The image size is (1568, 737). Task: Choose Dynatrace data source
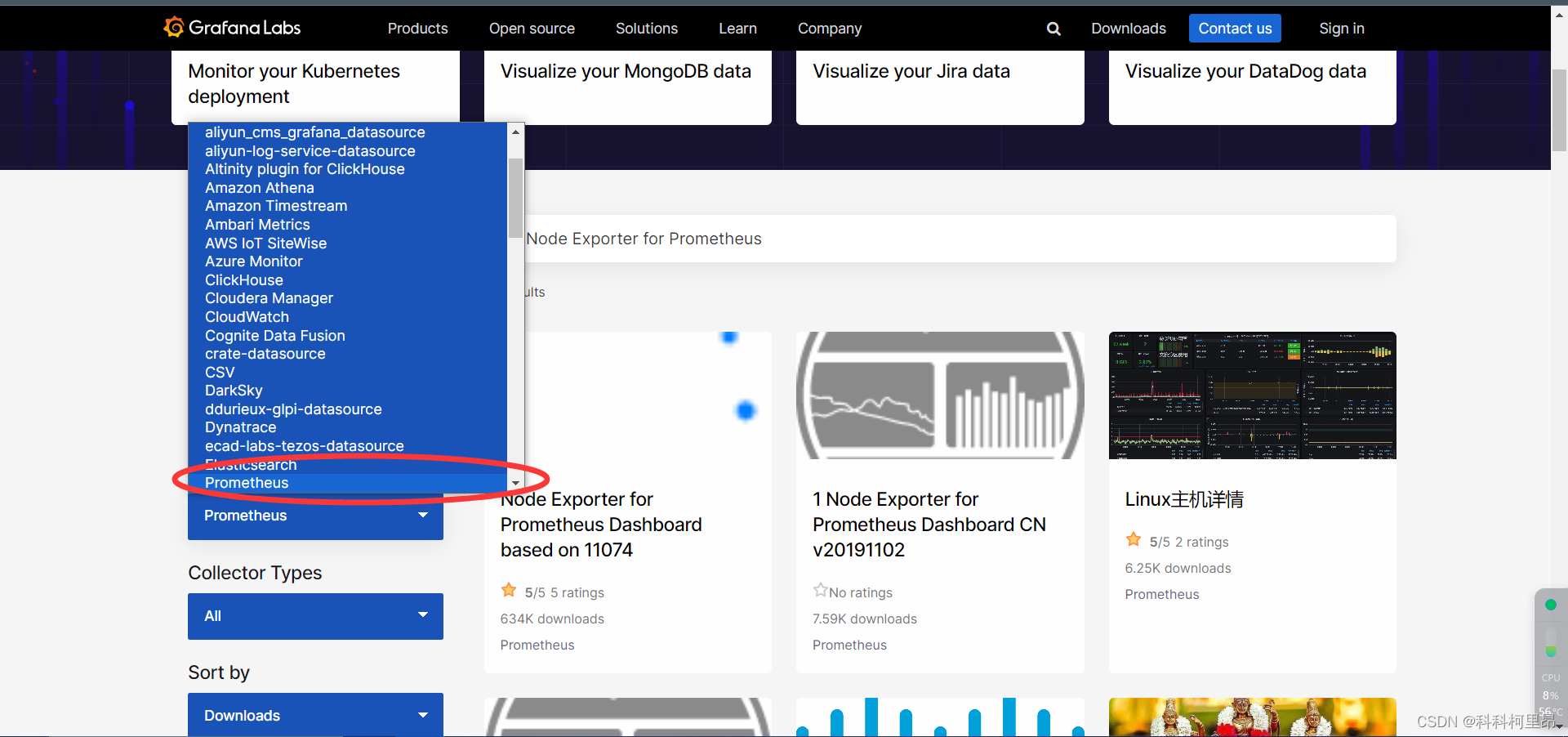pos(348,427)
